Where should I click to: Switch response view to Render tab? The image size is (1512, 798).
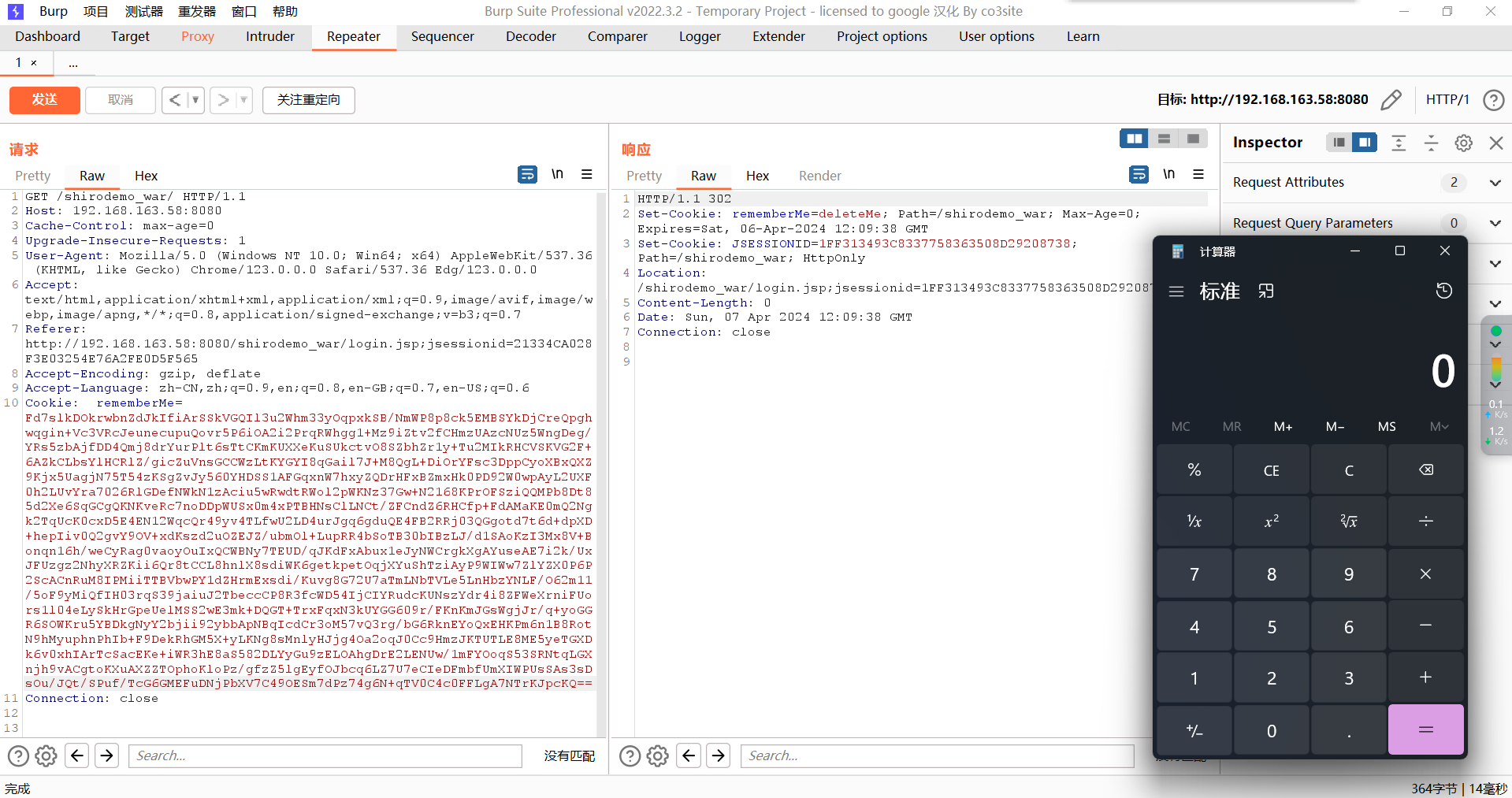[x=820, y=176]
